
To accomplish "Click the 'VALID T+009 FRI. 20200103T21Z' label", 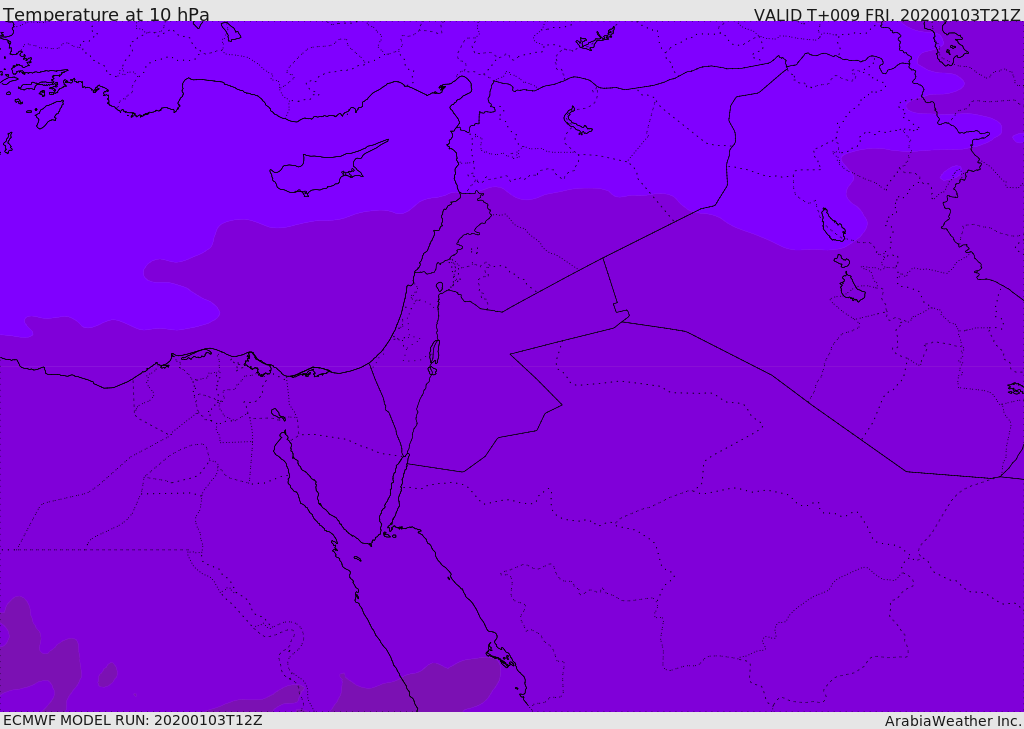I will (887, 15).
